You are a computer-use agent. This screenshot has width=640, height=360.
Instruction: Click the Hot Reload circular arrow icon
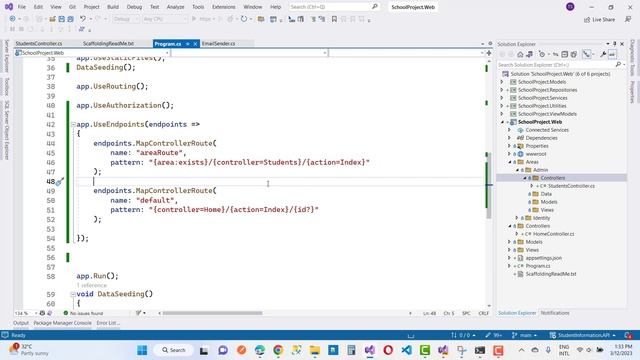[x=244, y=19]
